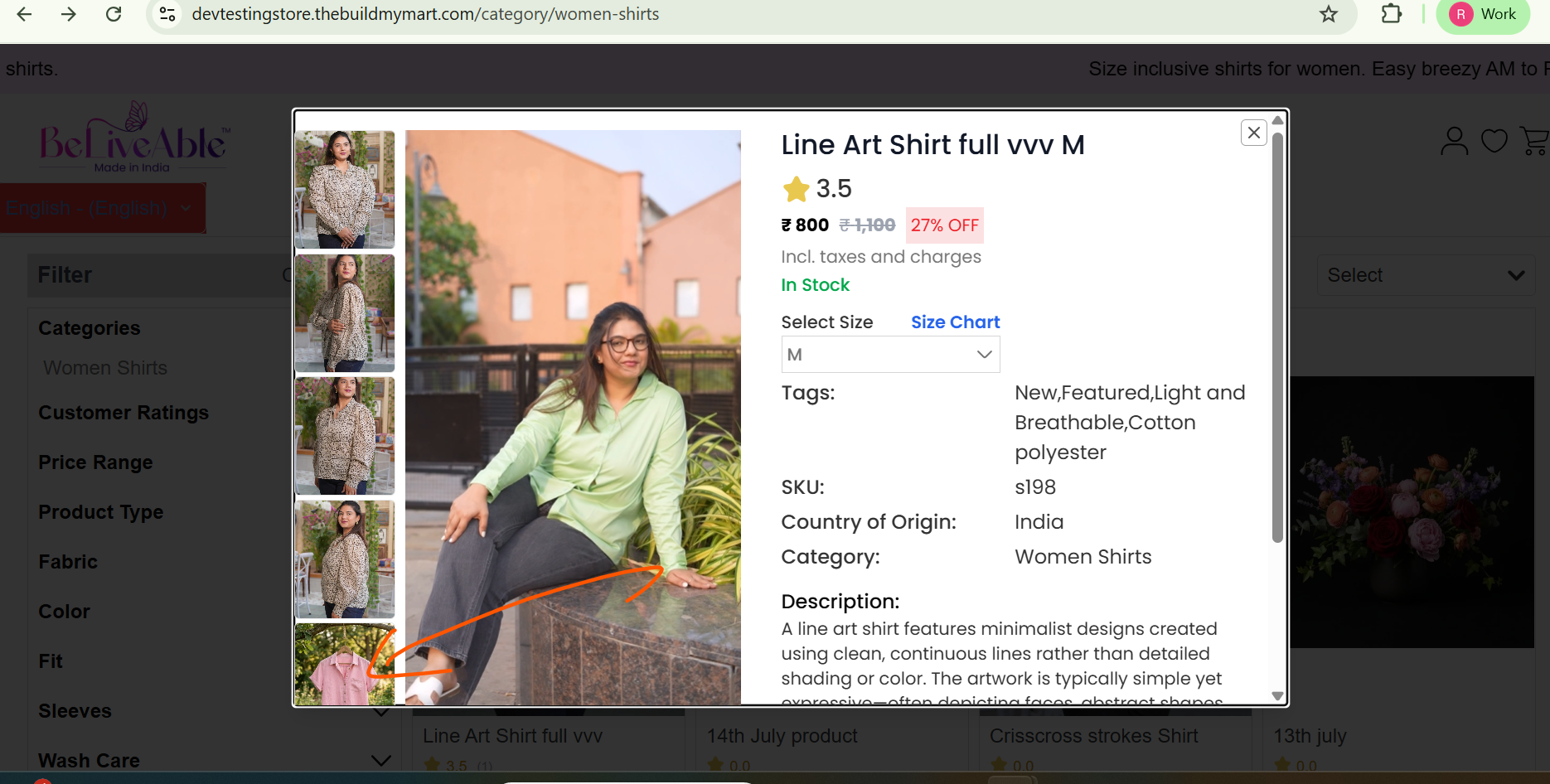Expand the Product Type filter
1550x784 pixels.
pos(100,512)
